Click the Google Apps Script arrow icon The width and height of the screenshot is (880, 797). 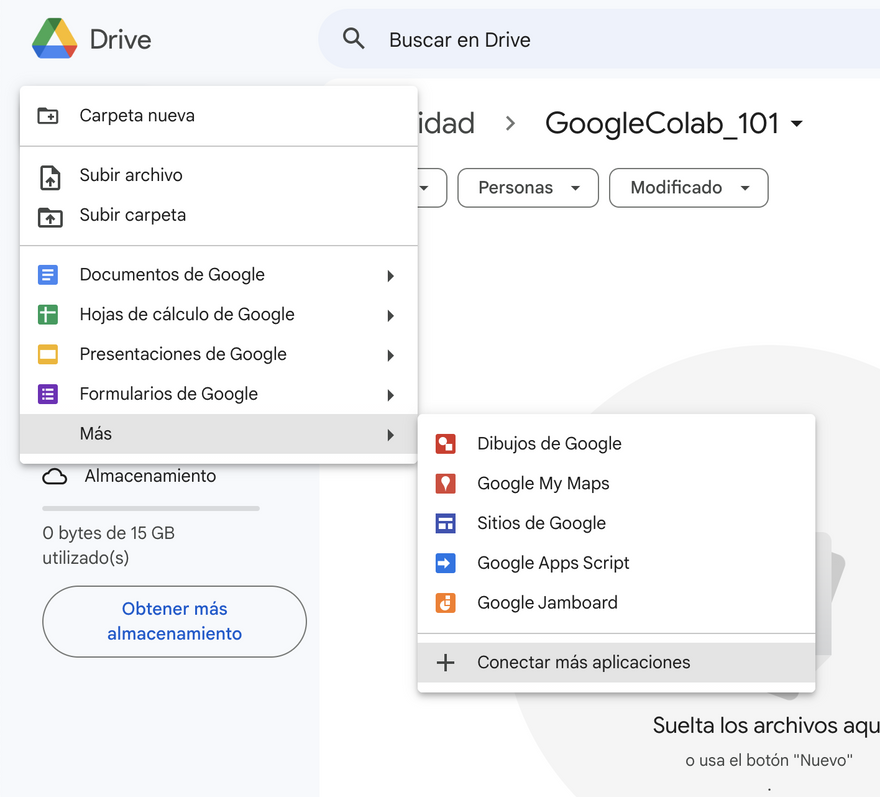click(x=446, y=563)
